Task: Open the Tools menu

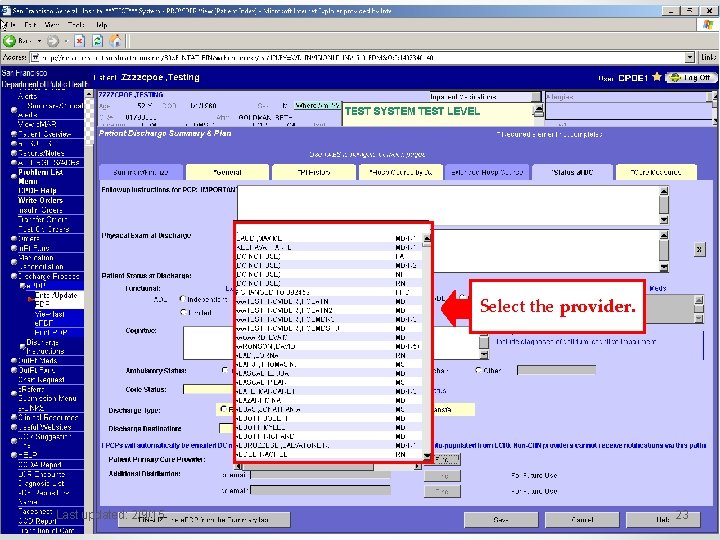Action: click(x=76, y=25)
